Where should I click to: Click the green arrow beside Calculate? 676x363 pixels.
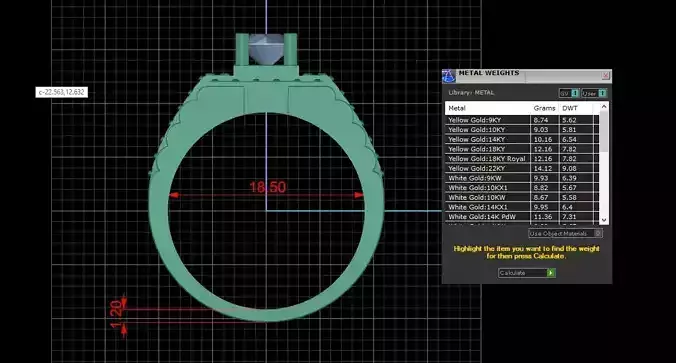click(x=551, y=273)
